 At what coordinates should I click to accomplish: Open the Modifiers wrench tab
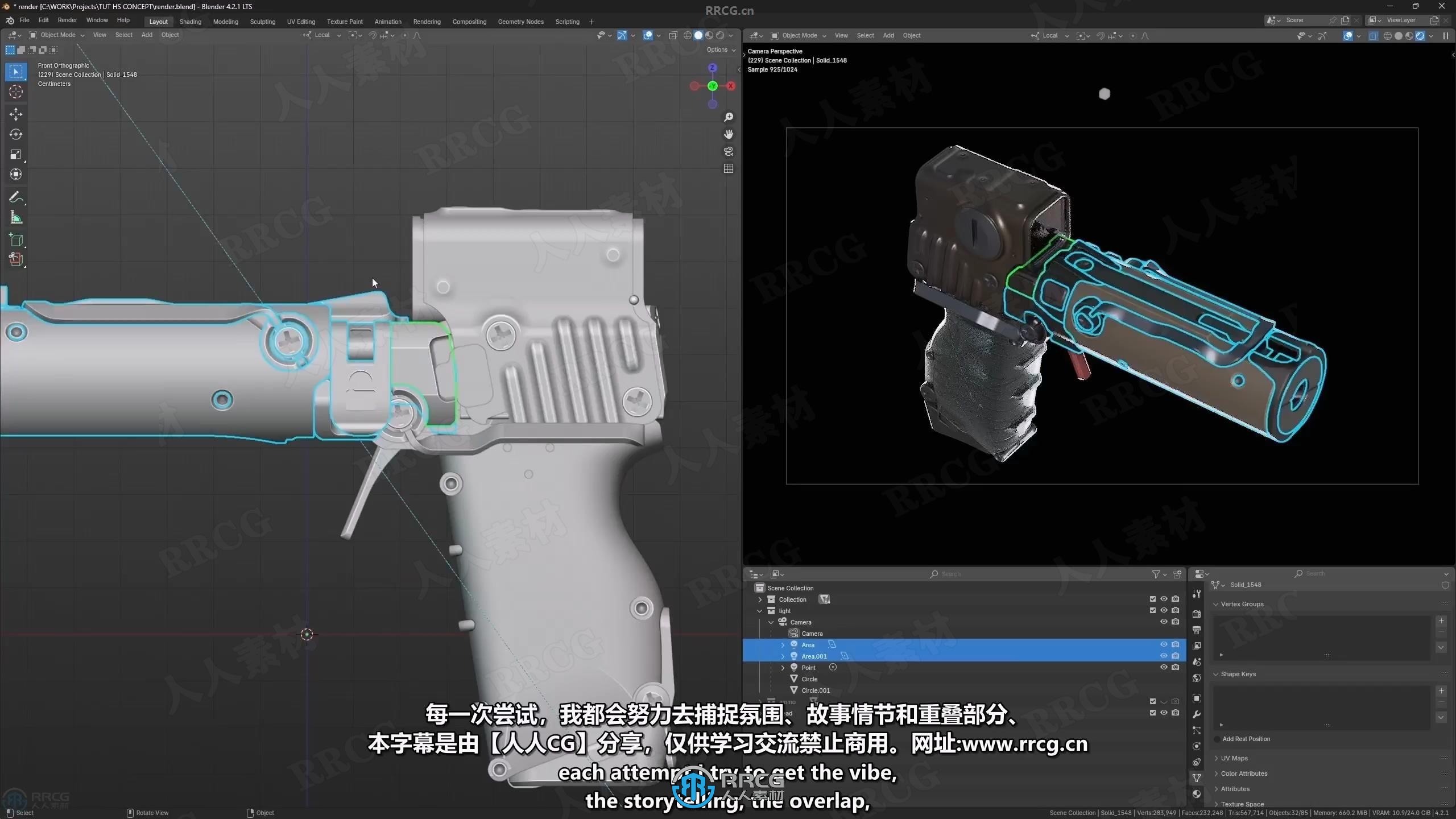(1197, 714)
